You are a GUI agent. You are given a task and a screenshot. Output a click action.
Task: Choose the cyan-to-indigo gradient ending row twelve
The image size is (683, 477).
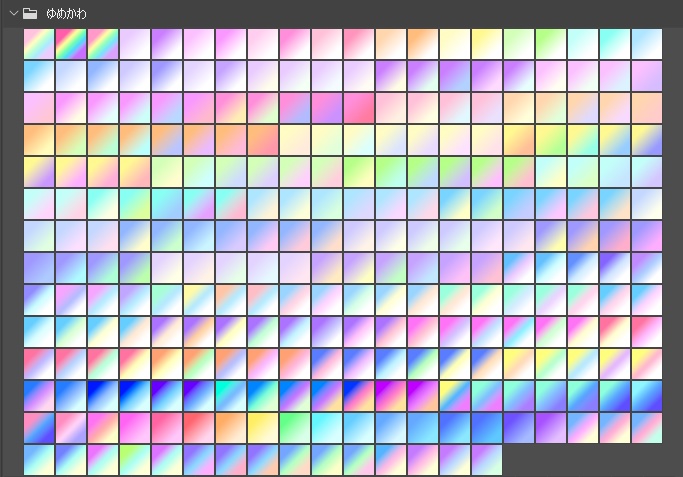[647, 396]
